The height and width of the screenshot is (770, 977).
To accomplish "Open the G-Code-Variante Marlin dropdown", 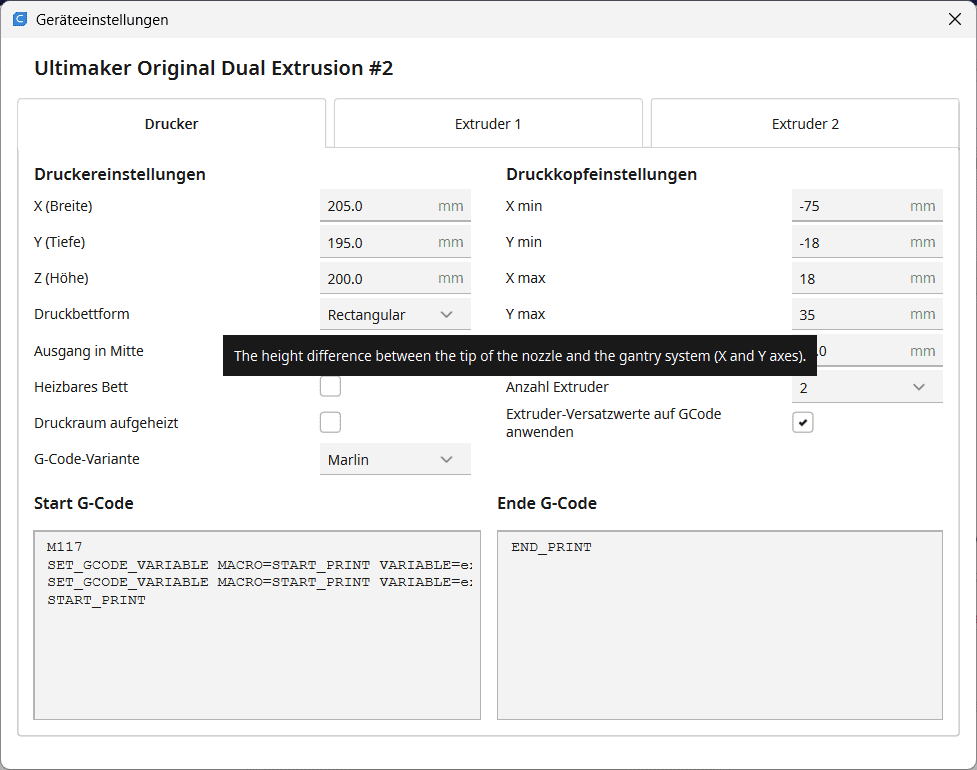I will tap(395, 459).
